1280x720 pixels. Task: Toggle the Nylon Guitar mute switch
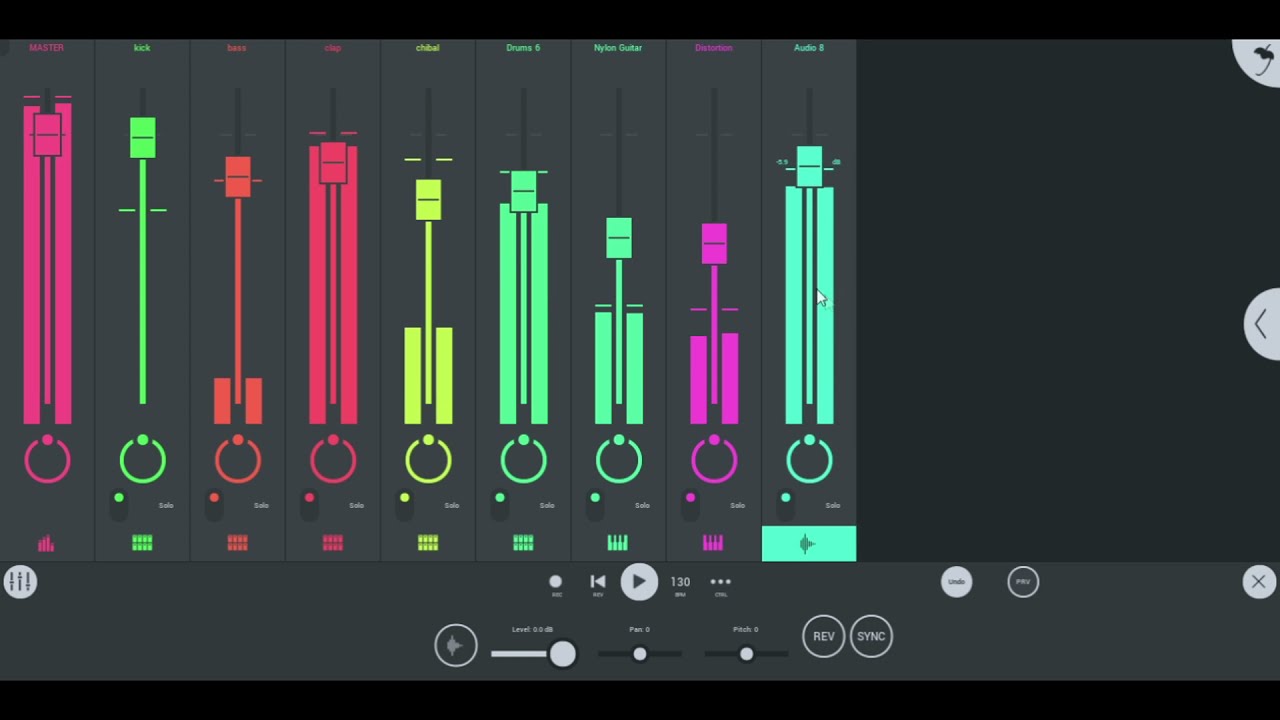pos(595,504)
